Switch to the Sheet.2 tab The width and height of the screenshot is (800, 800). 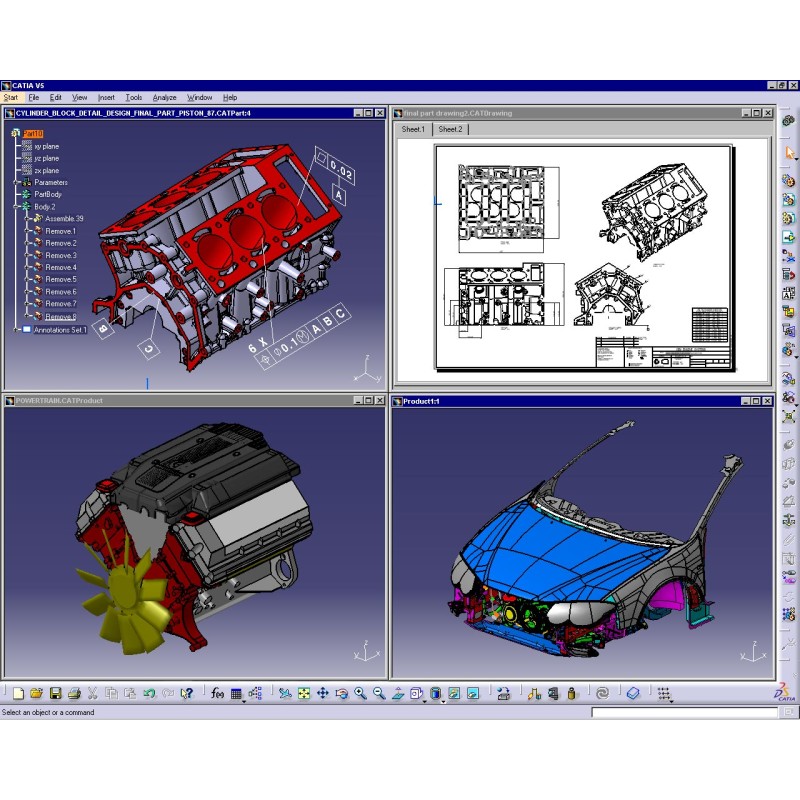(451, 129)
